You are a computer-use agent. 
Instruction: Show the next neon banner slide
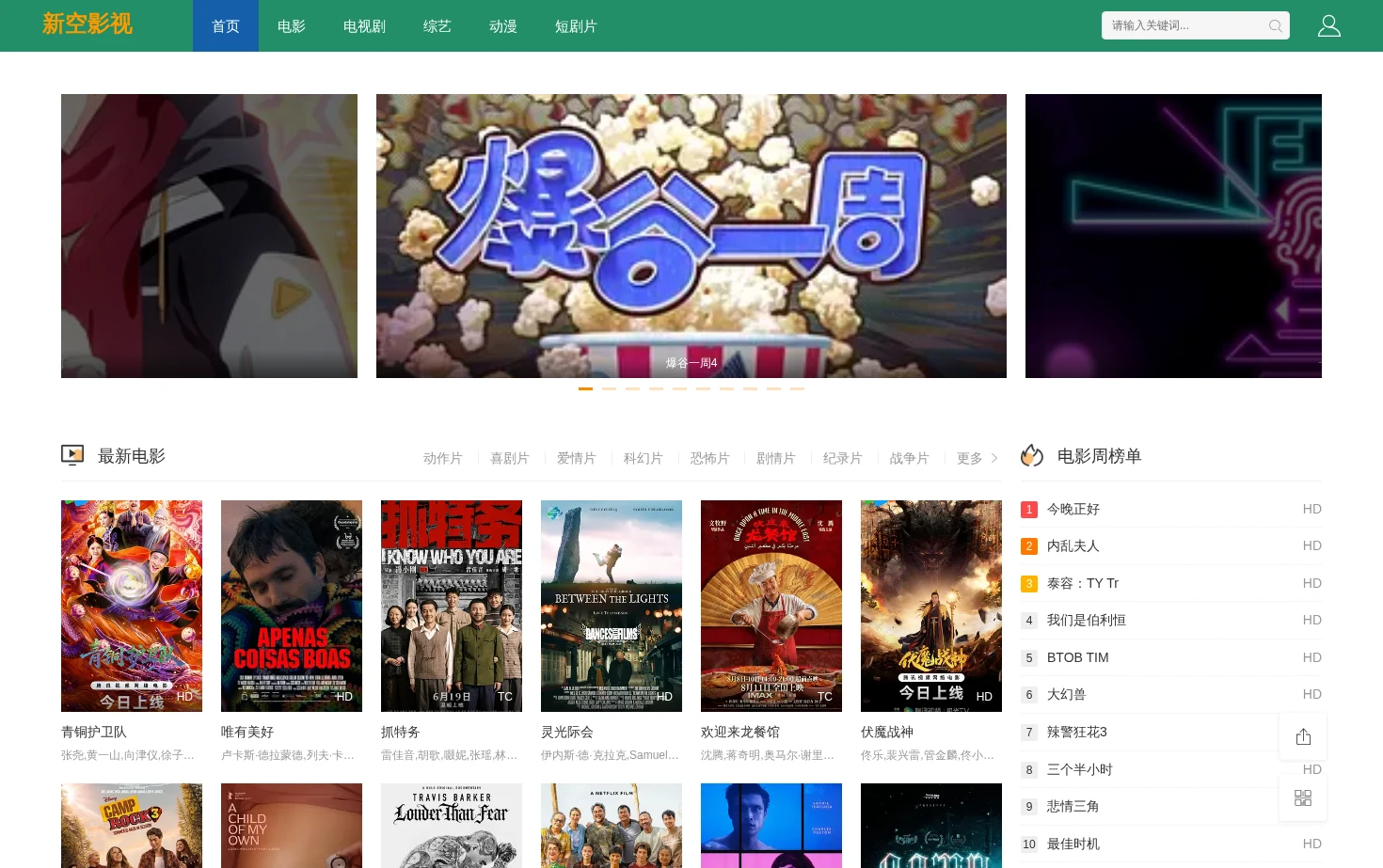pos(1173,236)
